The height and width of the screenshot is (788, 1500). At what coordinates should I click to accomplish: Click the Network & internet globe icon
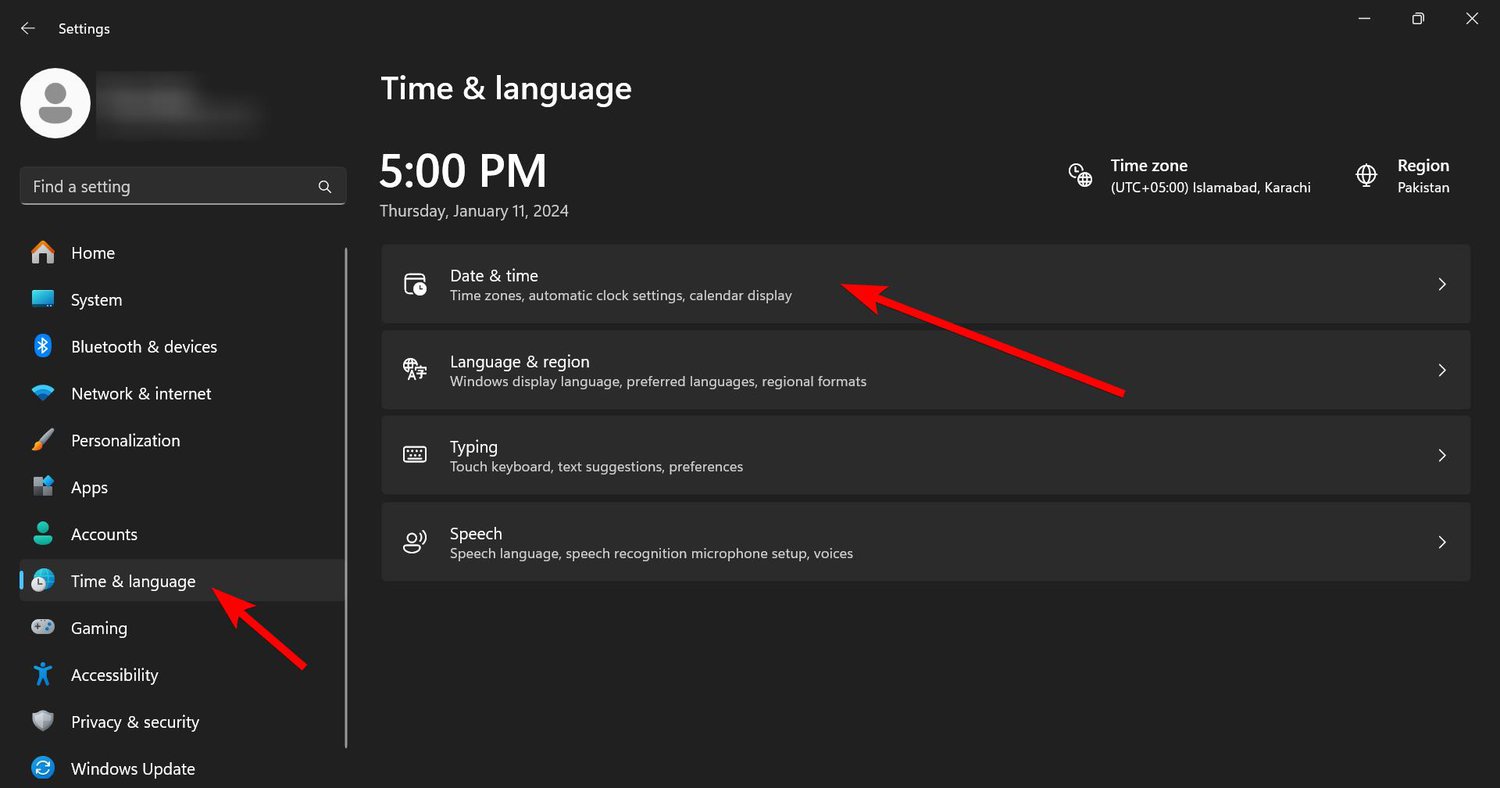click(x=43, y=393)
